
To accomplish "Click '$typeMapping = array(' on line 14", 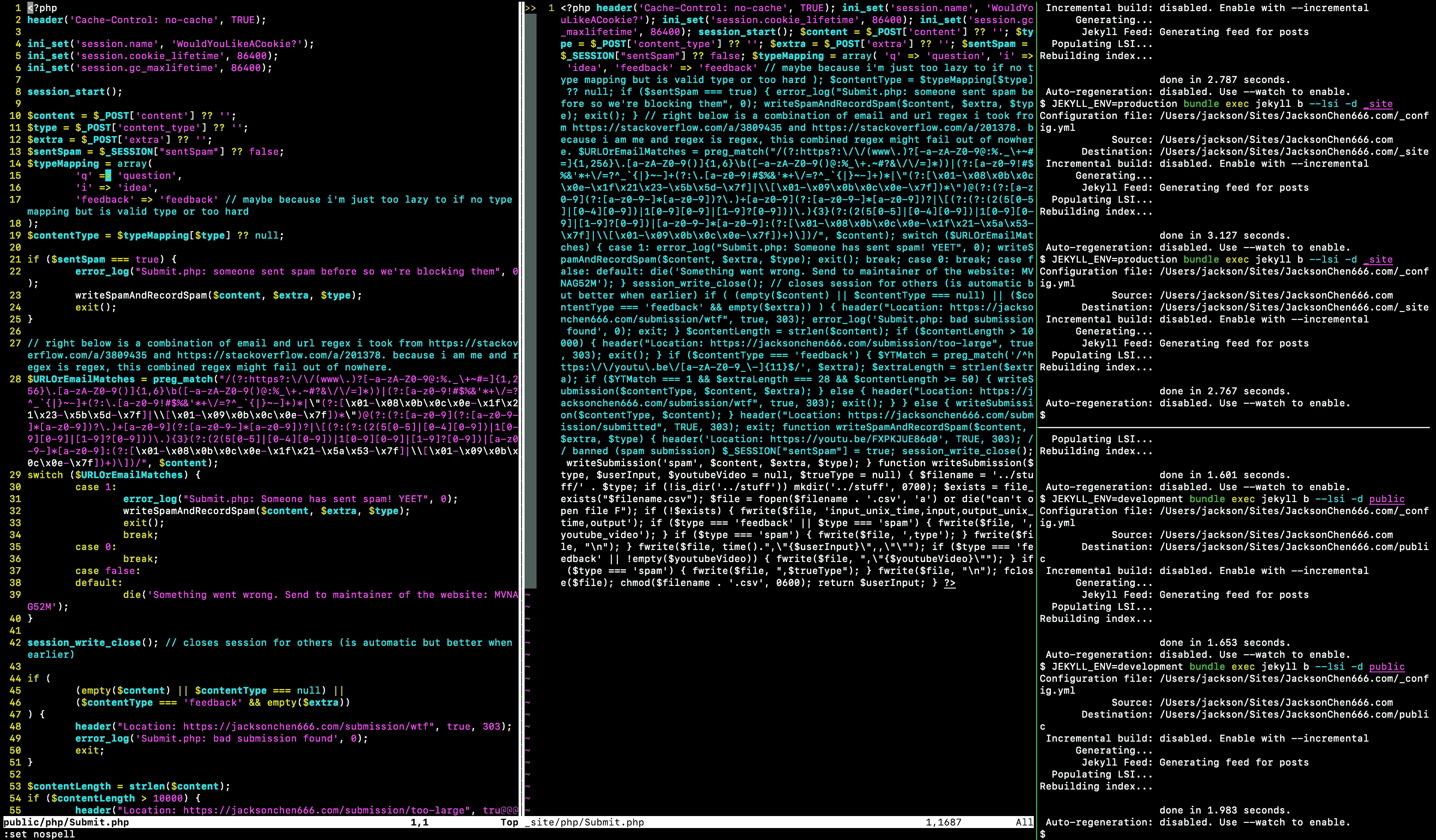I will (90, 163).
